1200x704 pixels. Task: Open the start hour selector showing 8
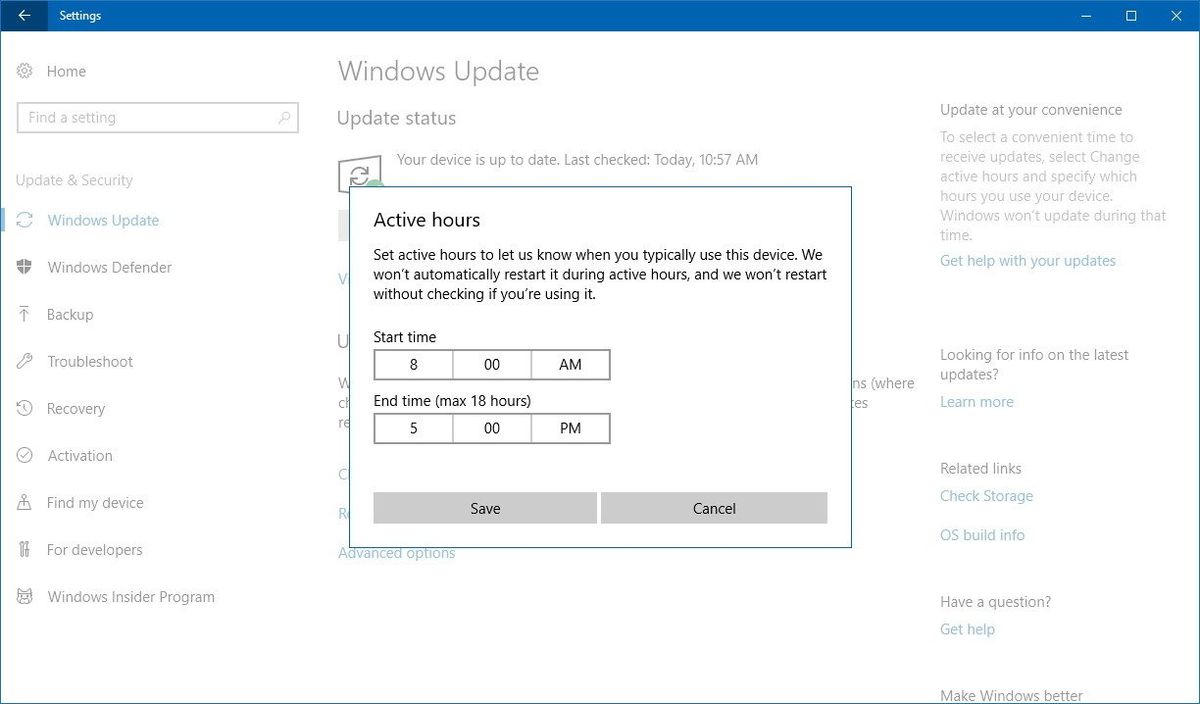[x=413, y=364]
